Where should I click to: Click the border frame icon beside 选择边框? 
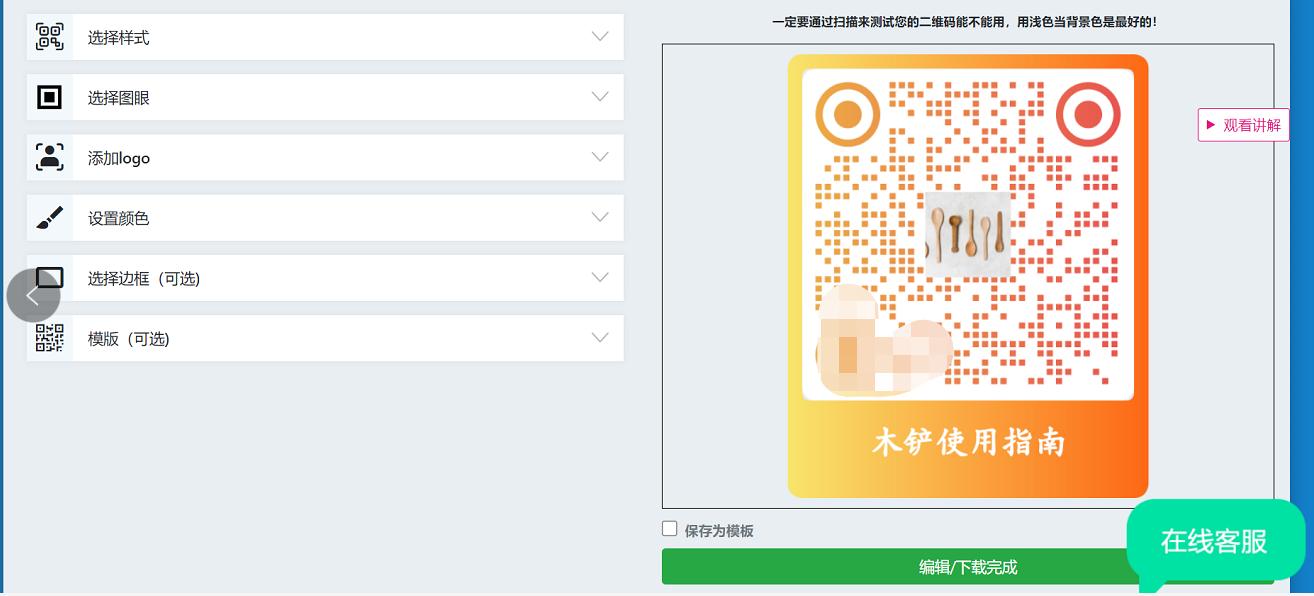[x=50, y=277]
